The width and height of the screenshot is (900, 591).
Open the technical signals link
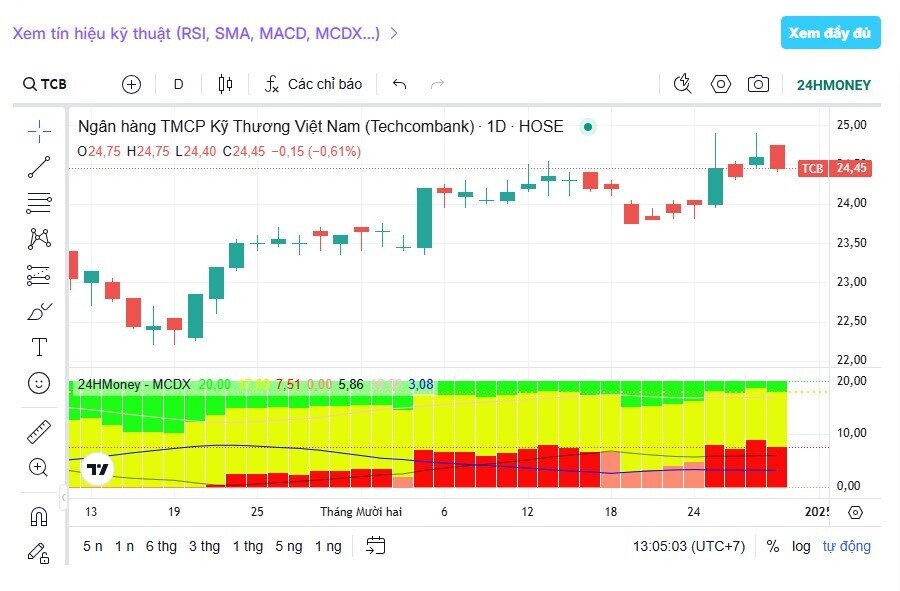pos(196,33)
